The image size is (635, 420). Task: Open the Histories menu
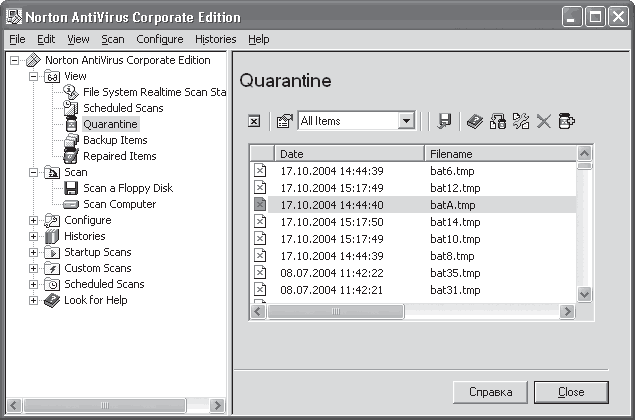tap(215, 39)
